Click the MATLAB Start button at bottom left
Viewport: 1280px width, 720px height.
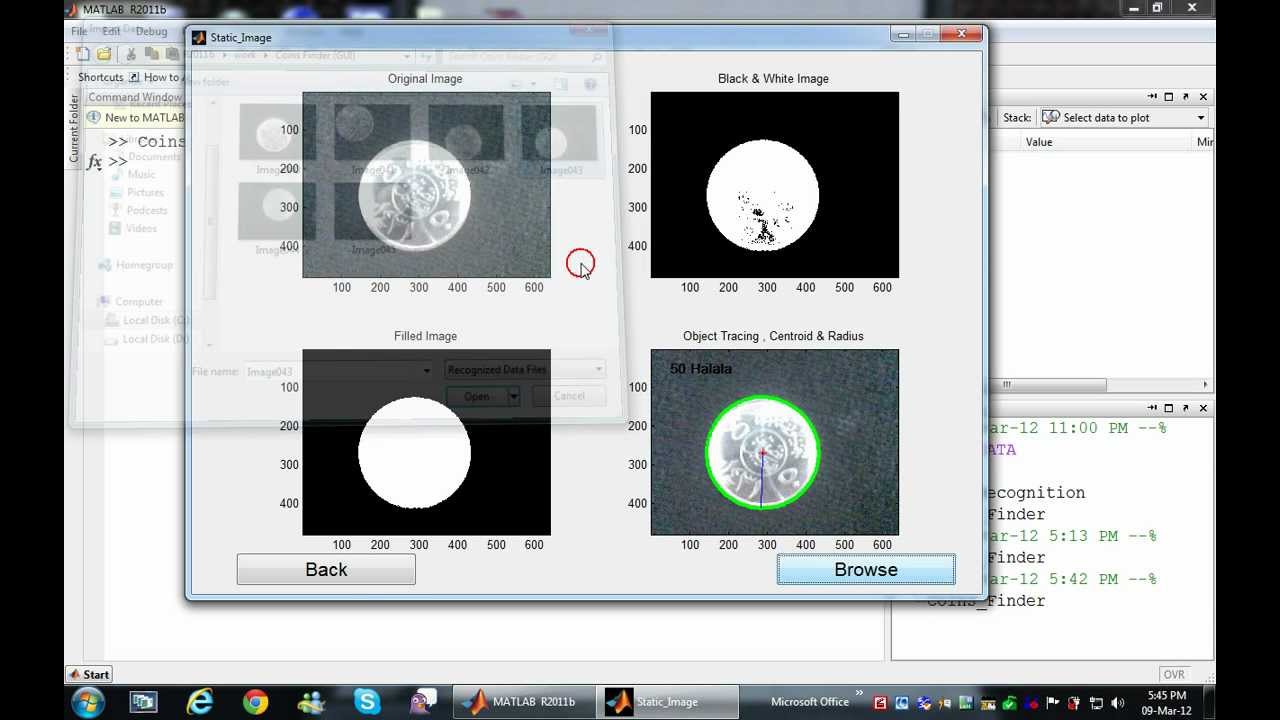(89, 674)
